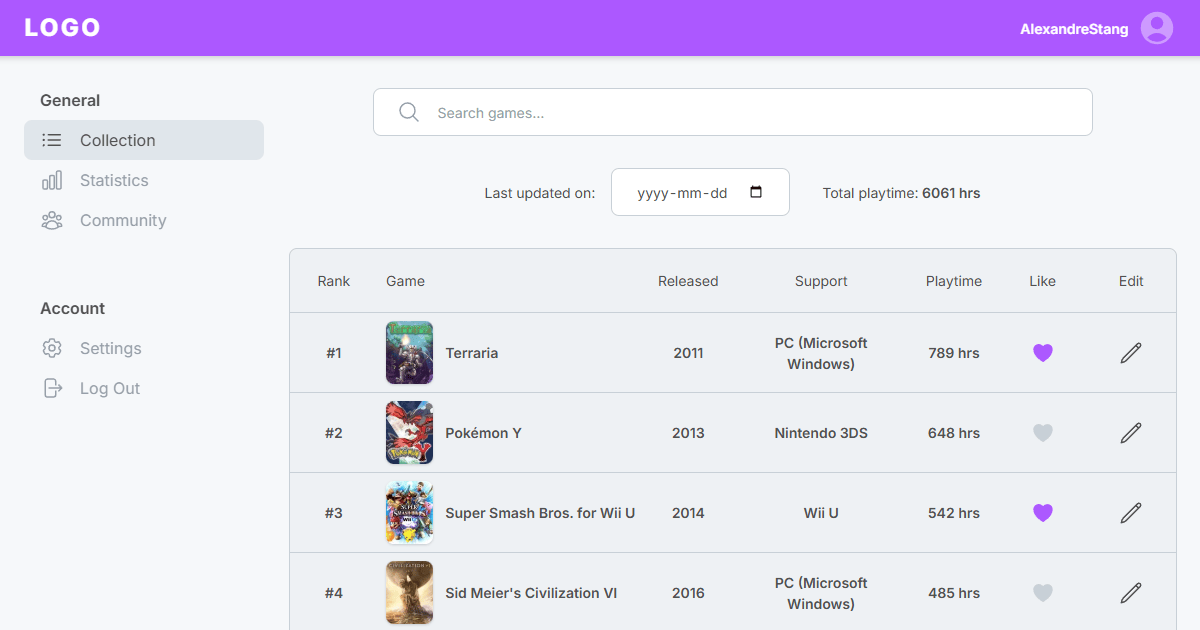This screenshot has width=1200, height=630.
Task: Open the Civilization VI cover art
Action: click(410, 593)
